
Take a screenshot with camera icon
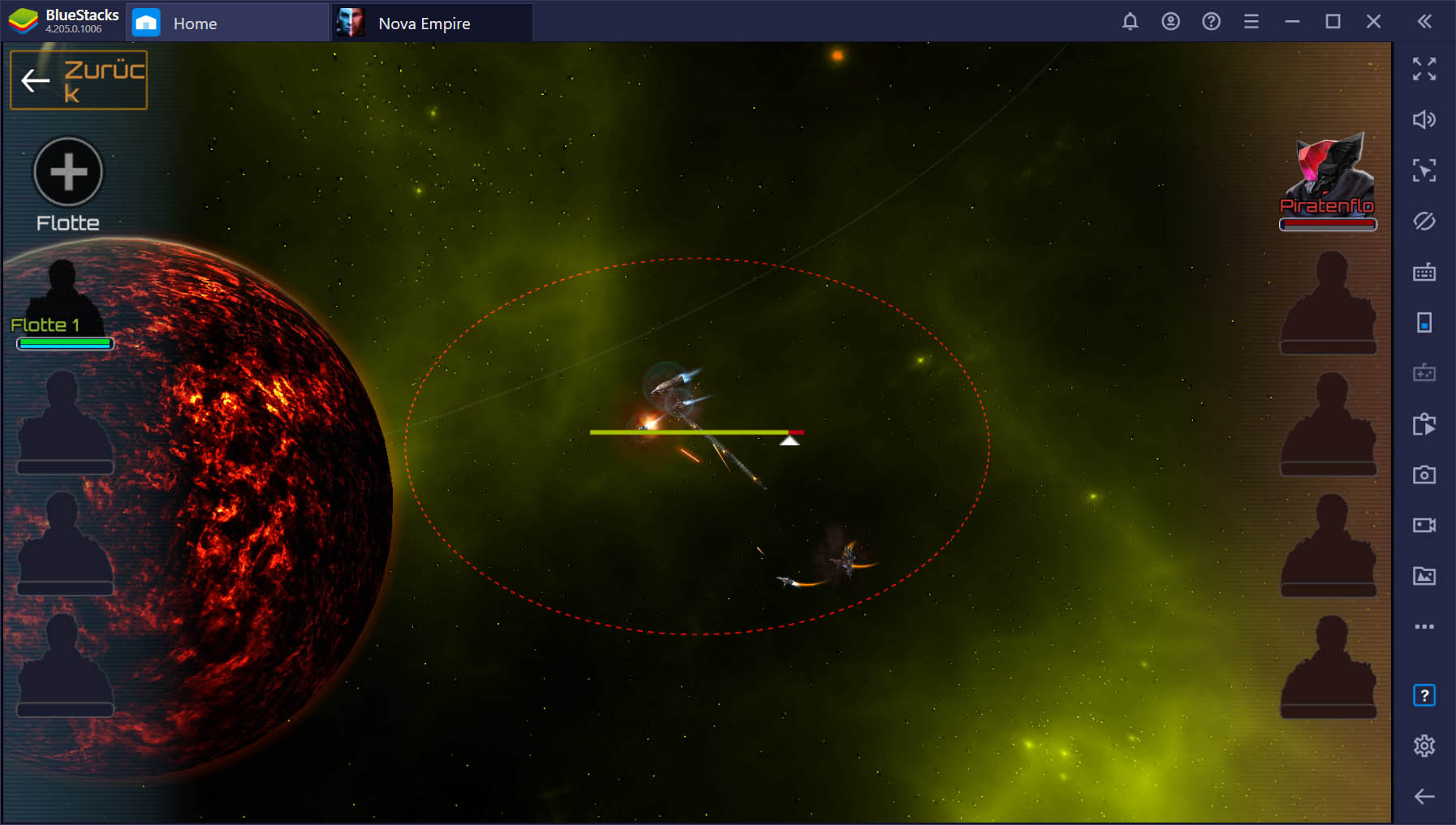(1424, 475)
